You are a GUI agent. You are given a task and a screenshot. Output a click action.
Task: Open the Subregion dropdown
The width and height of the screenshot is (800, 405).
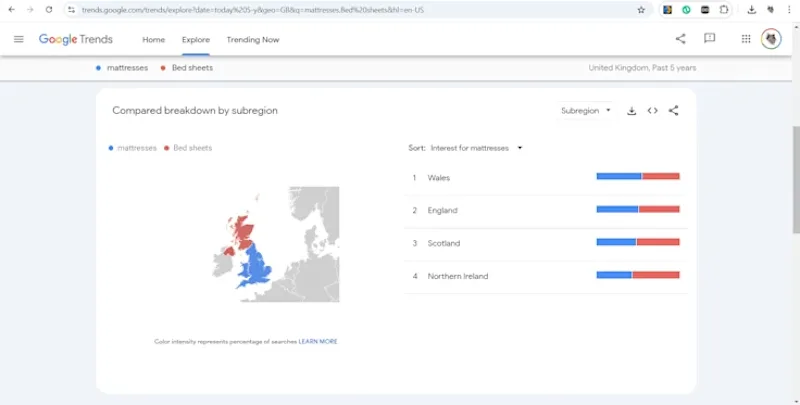pyautogui.click(x=585, y=111)
